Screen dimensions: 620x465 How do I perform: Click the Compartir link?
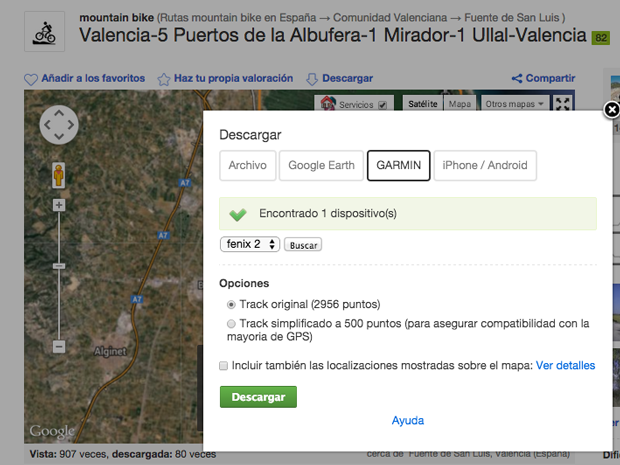(550, 78)
